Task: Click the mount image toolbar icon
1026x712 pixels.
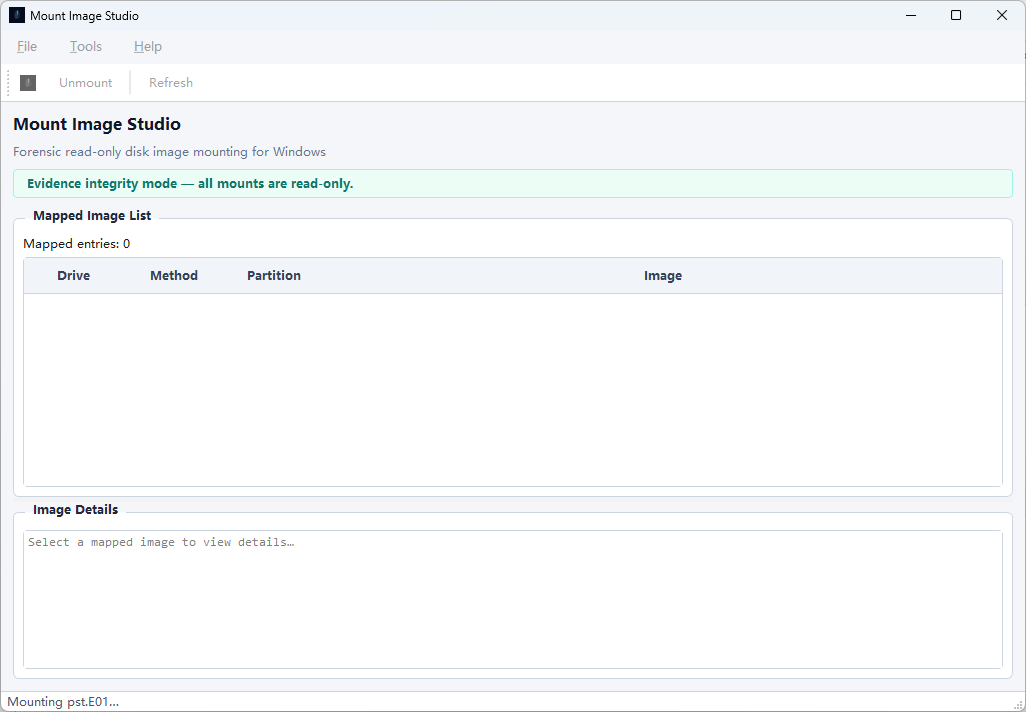Action: click(x=27, y=82)
